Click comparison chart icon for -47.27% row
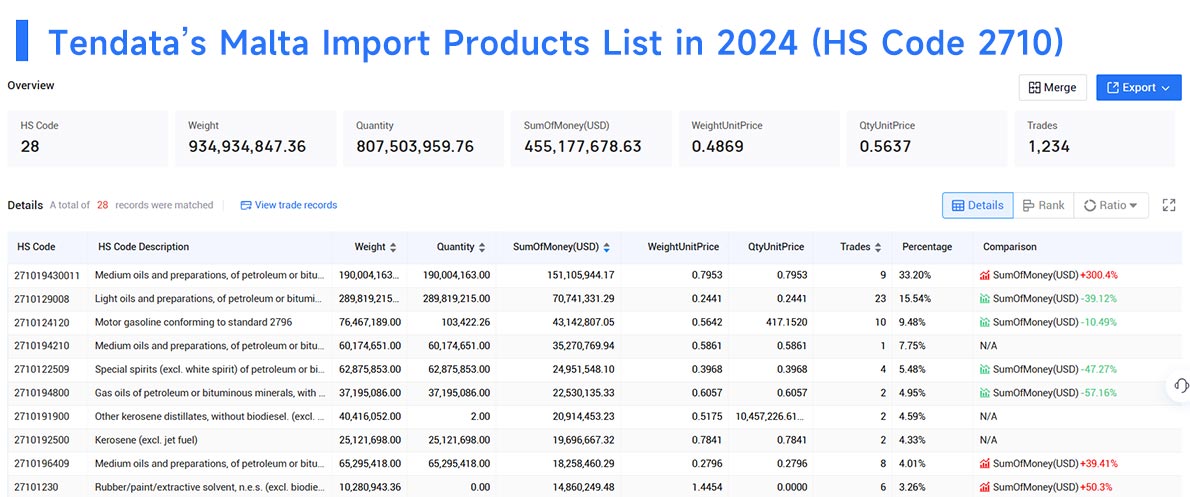 point(985,369)
